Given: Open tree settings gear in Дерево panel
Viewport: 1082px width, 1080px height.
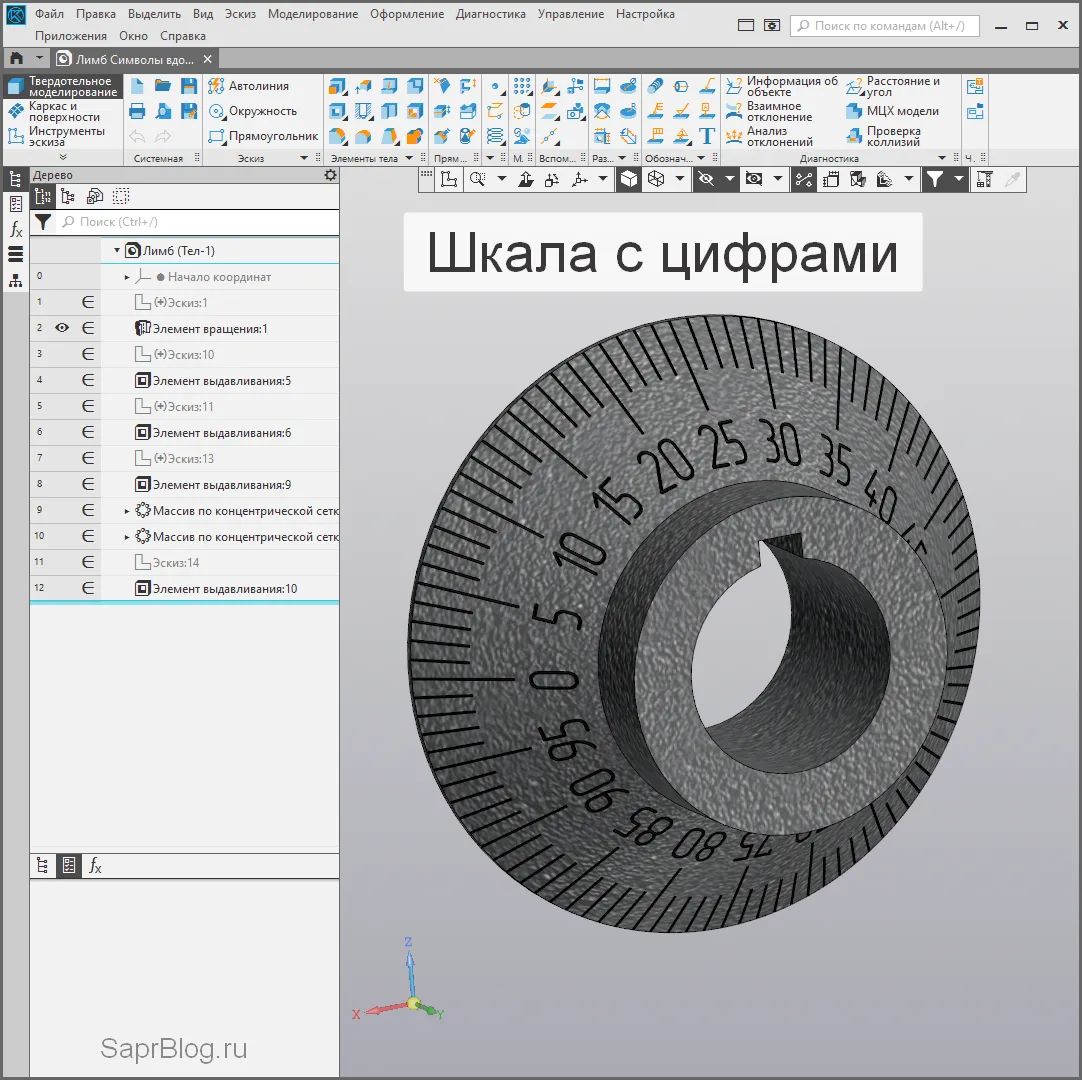Looking at the screenshot, I should [331, 175].
